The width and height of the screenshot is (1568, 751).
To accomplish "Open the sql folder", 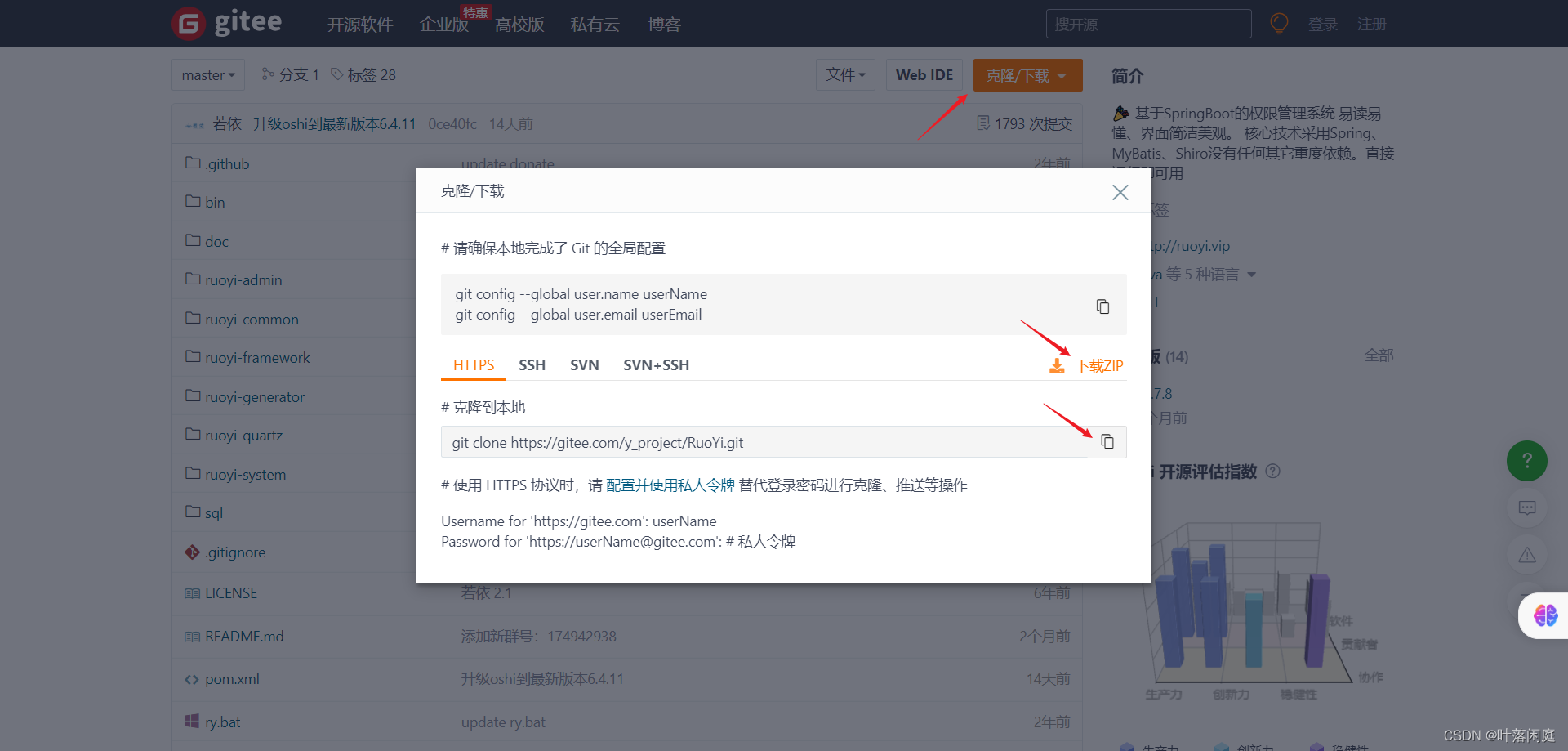I will [214, 513].
